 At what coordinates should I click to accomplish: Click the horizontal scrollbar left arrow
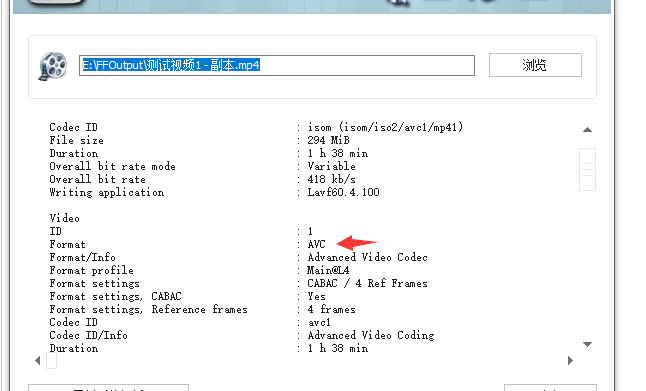(x=38, y=361)
